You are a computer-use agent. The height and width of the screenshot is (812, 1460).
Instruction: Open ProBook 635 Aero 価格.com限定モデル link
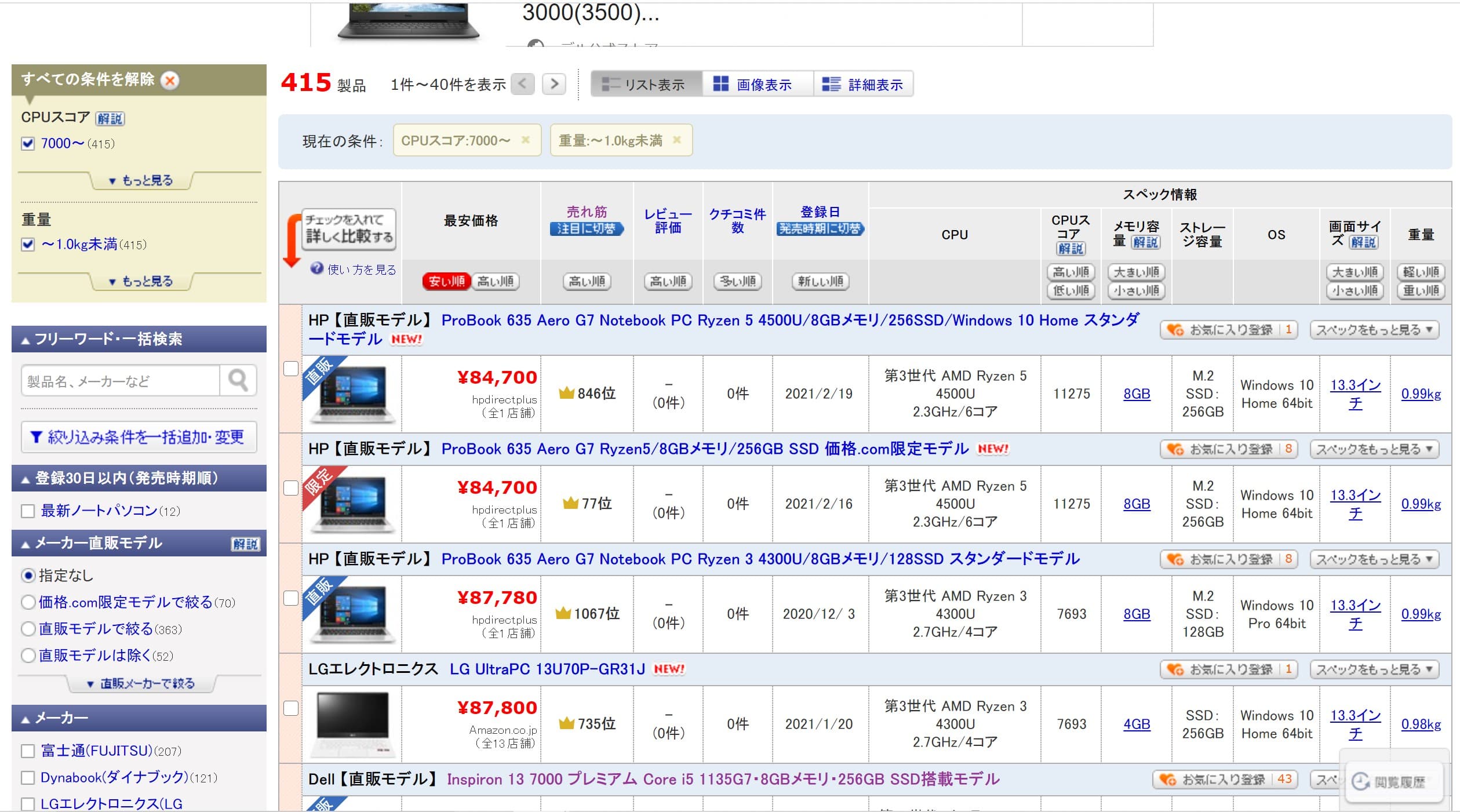point(704,449)
